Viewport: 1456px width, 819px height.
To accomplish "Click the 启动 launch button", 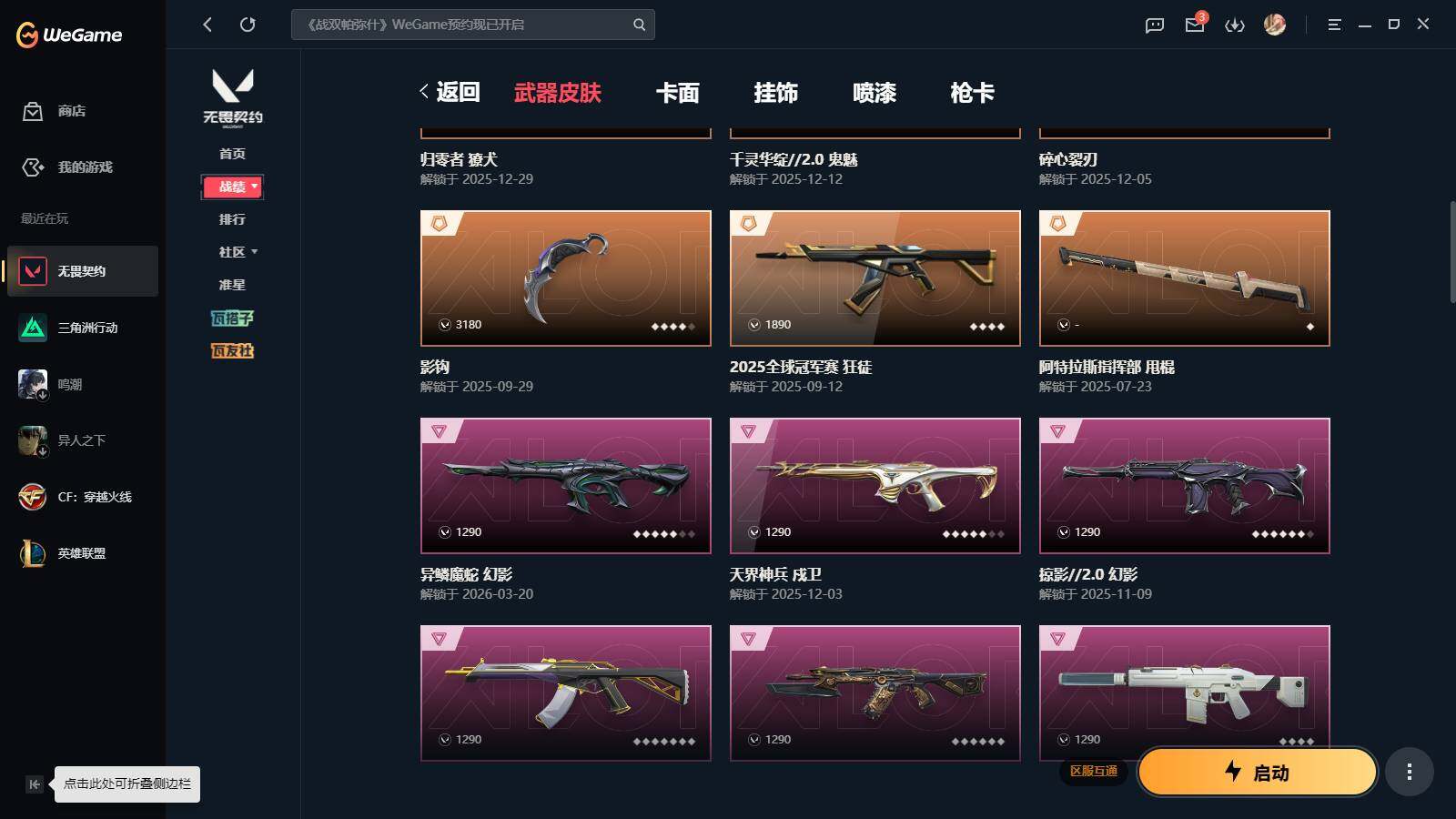I will 1258,773.
